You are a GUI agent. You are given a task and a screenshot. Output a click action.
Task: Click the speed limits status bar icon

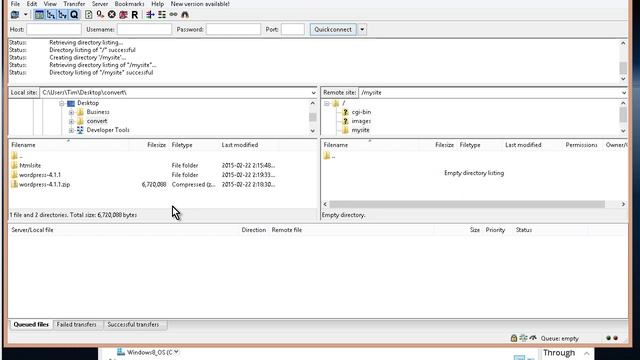click(x=533, y=338)
